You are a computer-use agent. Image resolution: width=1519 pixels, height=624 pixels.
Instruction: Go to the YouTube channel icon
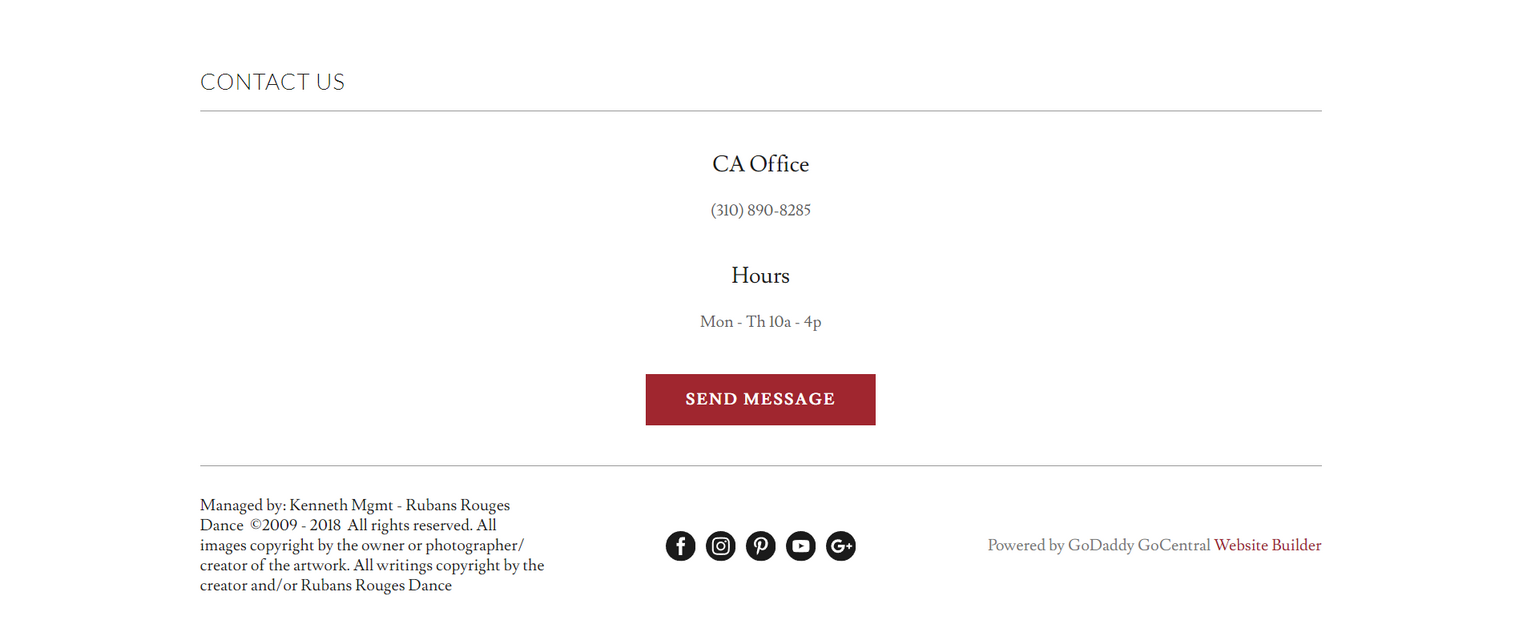coord(800,546)
